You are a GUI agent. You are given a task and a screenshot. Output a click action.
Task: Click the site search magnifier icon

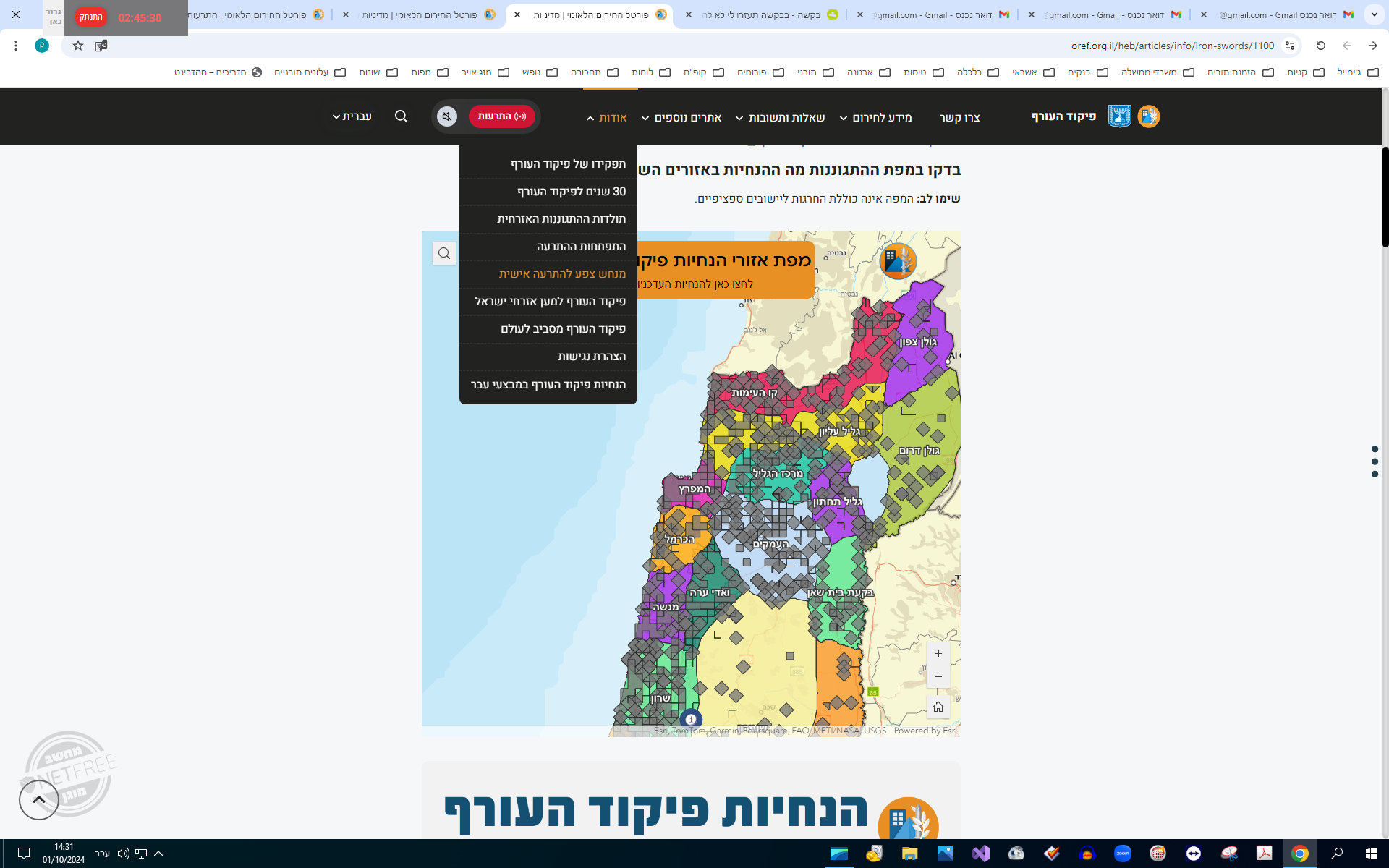coord(401,116)
